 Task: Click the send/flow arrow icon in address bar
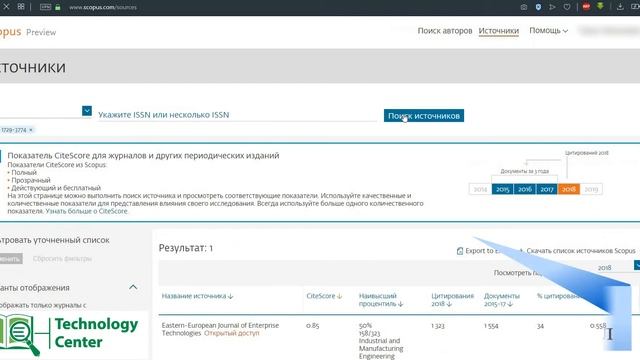click(552, 7)
